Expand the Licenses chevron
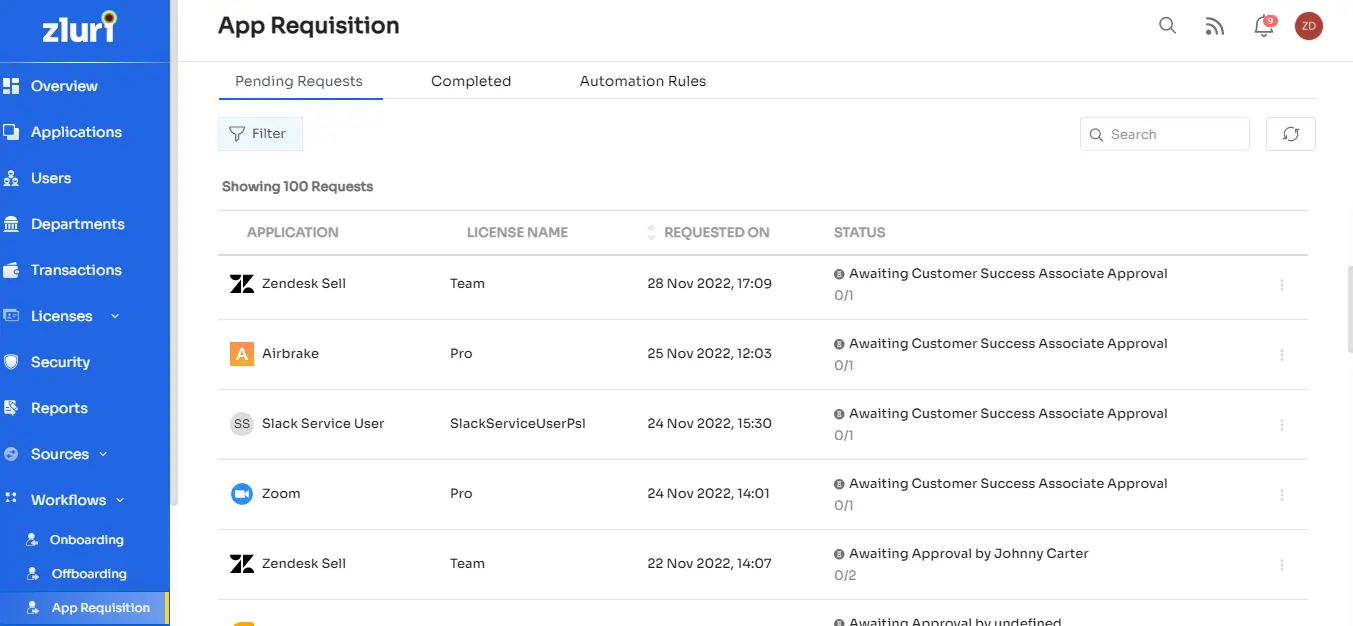Screen dimensions: 1353x626 (114, 316)
